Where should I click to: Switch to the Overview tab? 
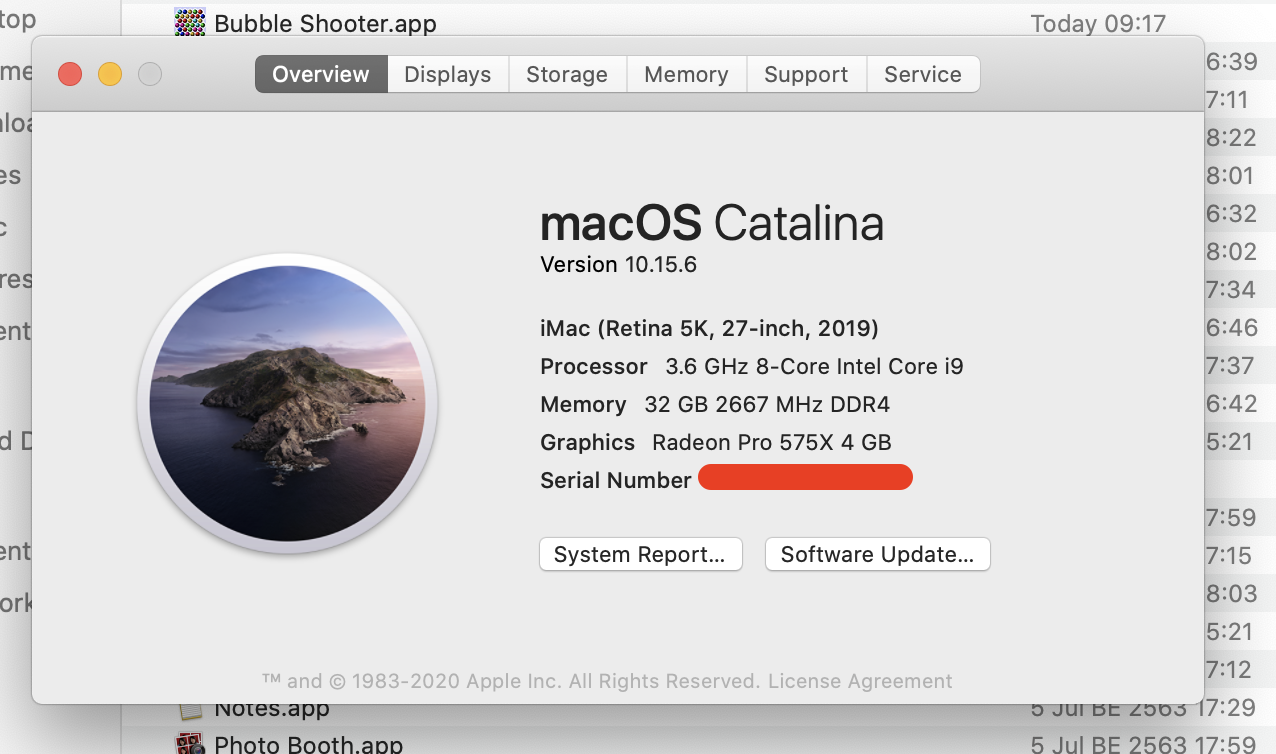click(x=321, y=74)
